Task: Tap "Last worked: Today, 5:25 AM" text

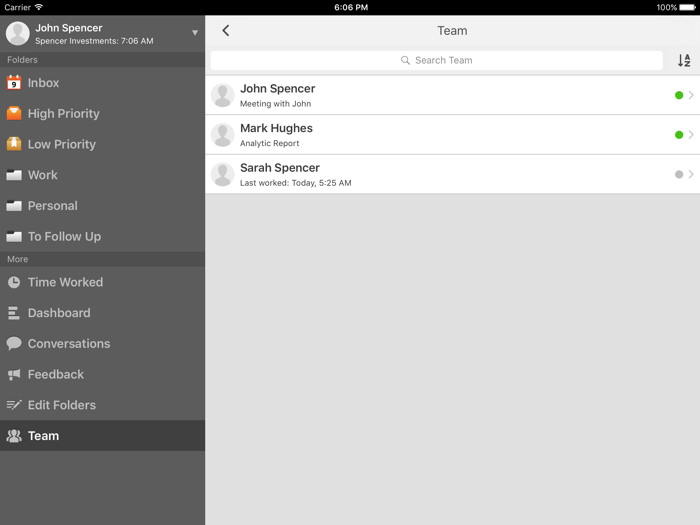Action: (x=296, y=183)
